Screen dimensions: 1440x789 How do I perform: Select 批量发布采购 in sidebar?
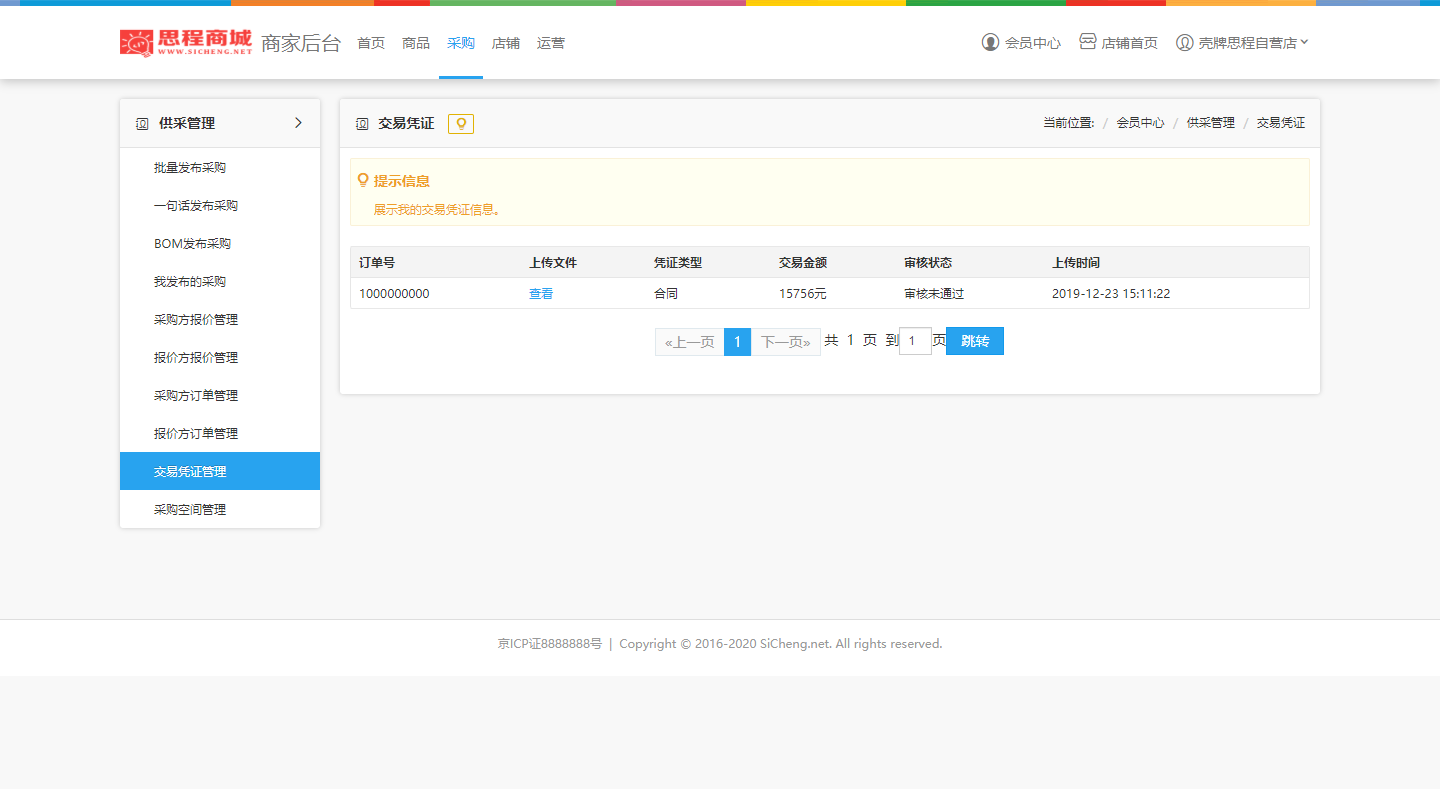(220, 167)
